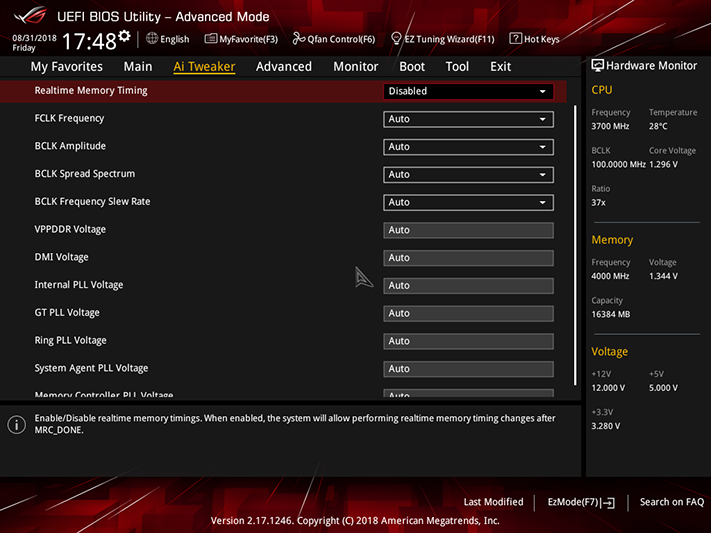711x533 pixels.
Task: Open the Main tab
Action: [x=138, y=67]
